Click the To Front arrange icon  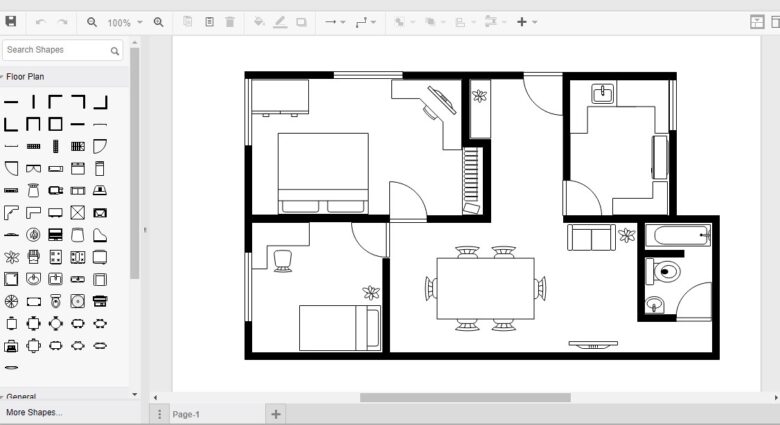[399, 22]
